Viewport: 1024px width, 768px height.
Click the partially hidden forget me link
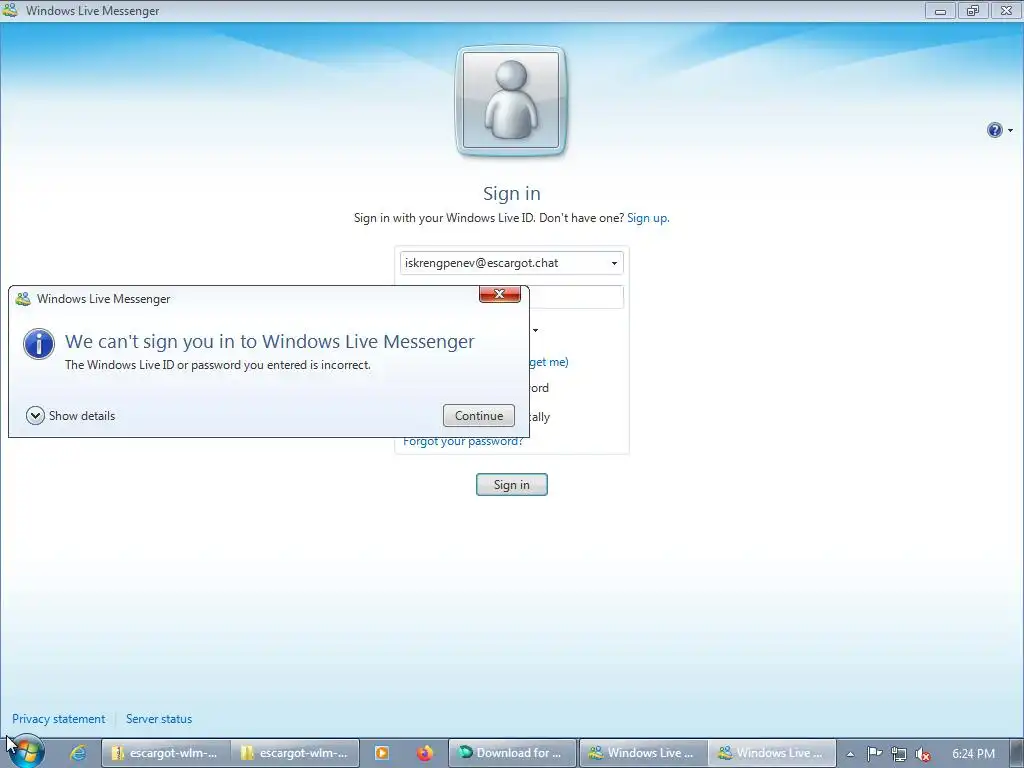click(x=549, y=362)
